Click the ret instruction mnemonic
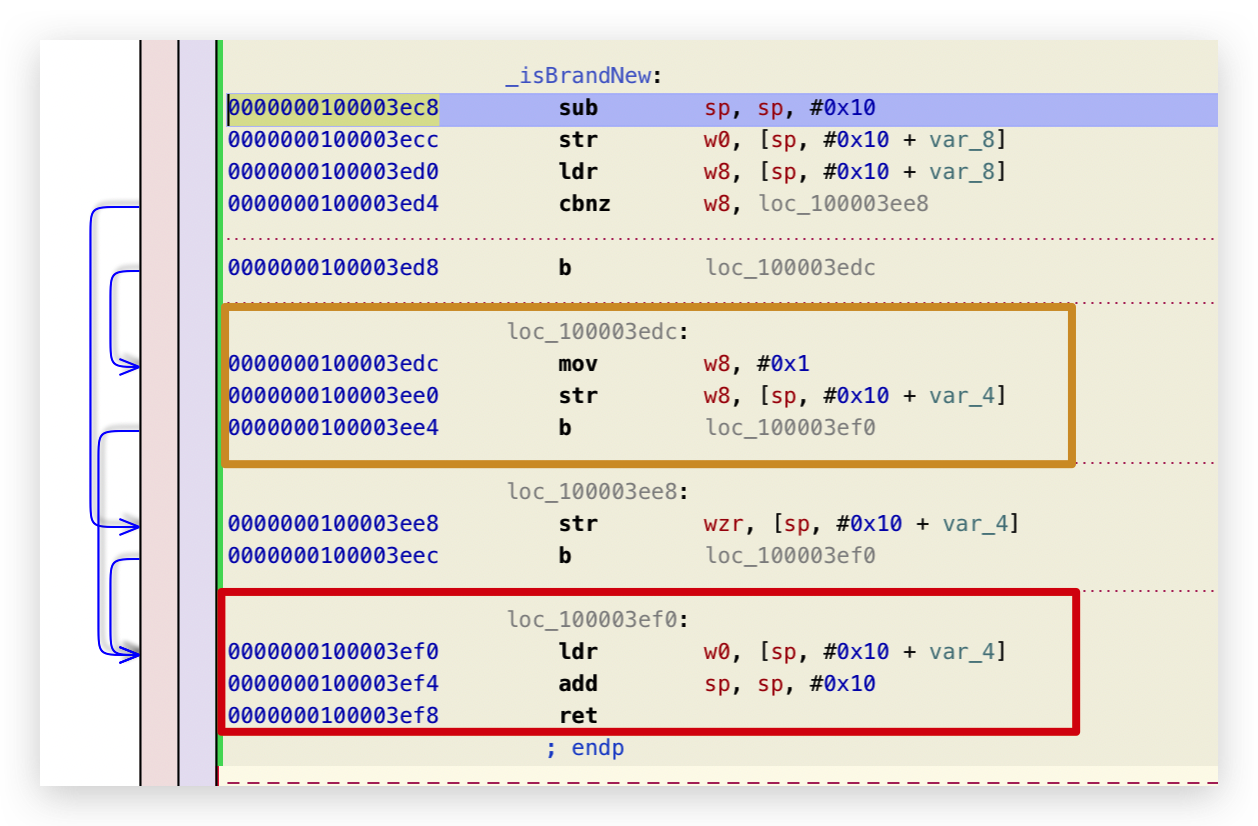Screen dimensions: 1258x826 [578, 716]
